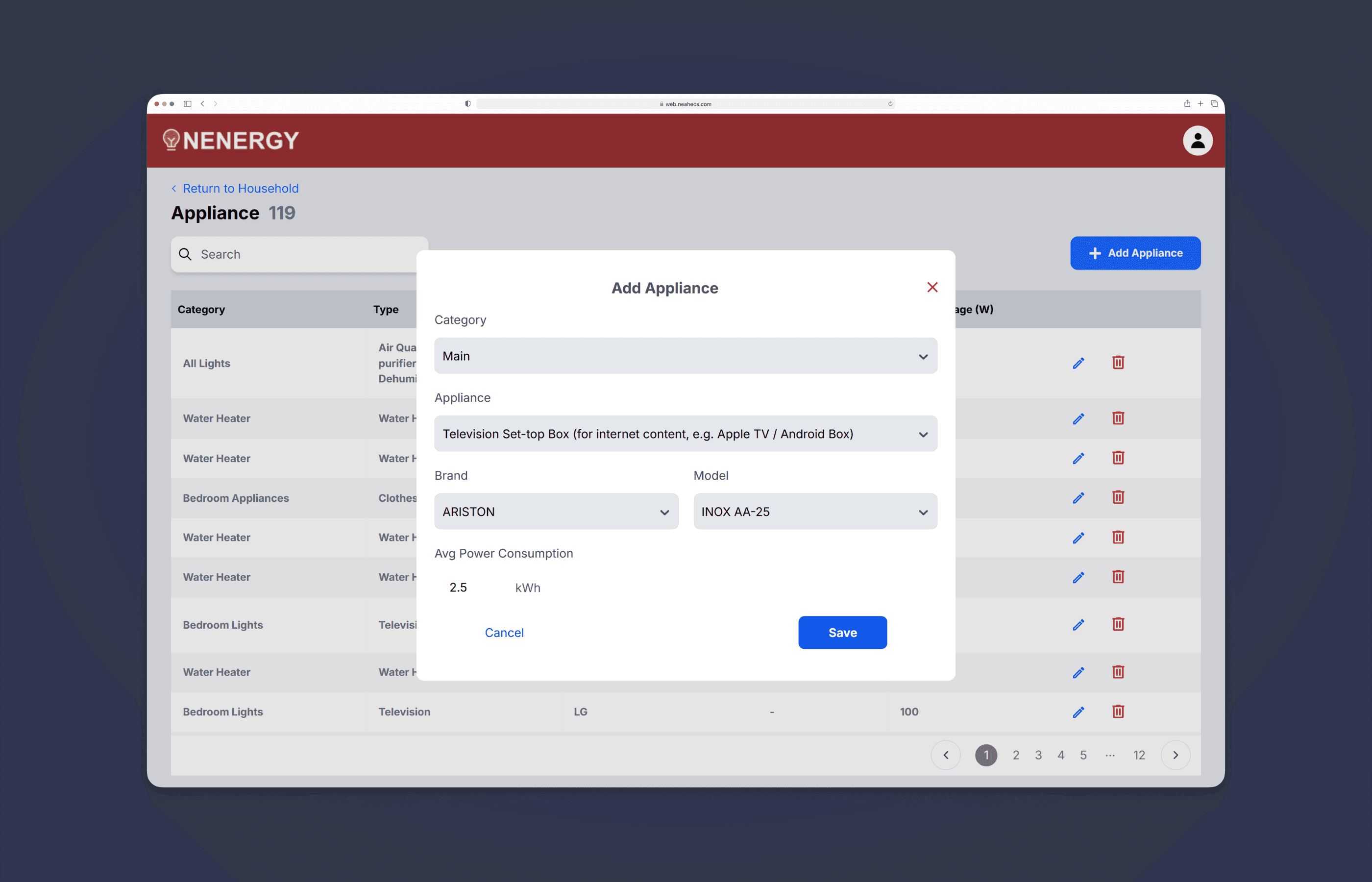Screen dimensions: 1372x882
Task: Select page 2 in pagination
Action: coord(1016,755)
